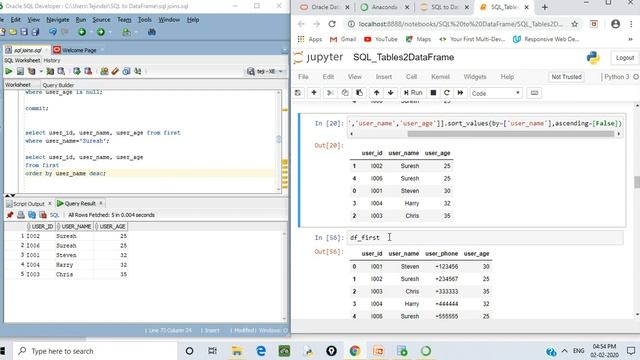Open dropdown arrow next to Commit icon
Screen dimensions: 640x360
coord(41,71)
